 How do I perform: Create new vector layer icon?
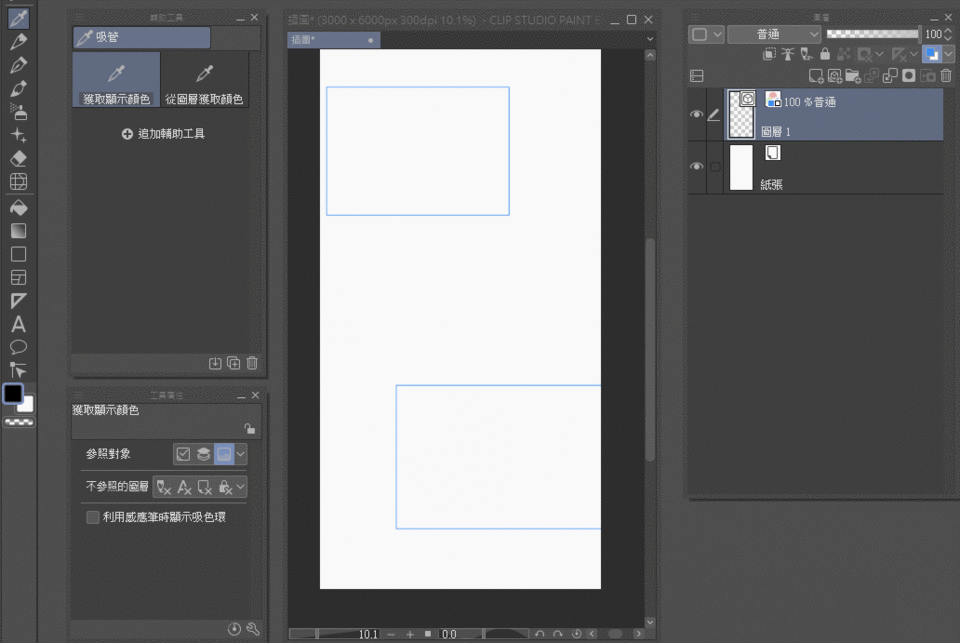(834, 76)
